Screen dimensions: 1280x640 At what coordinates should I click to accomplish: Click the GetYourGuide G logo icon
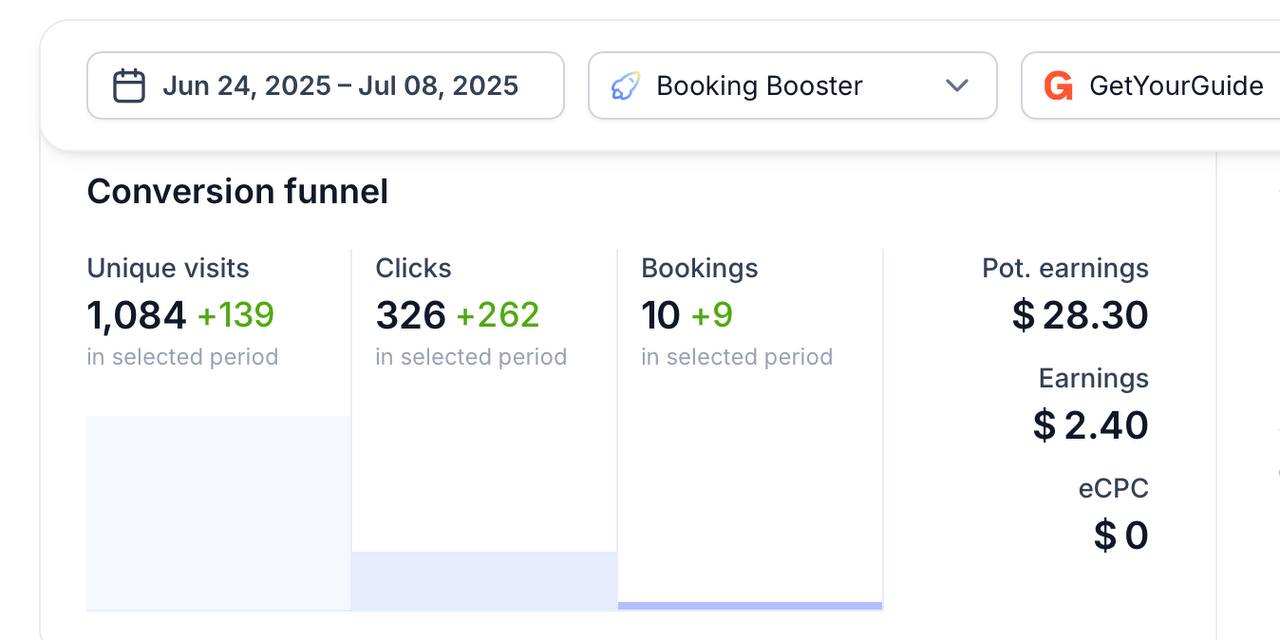coord(1058,86)
